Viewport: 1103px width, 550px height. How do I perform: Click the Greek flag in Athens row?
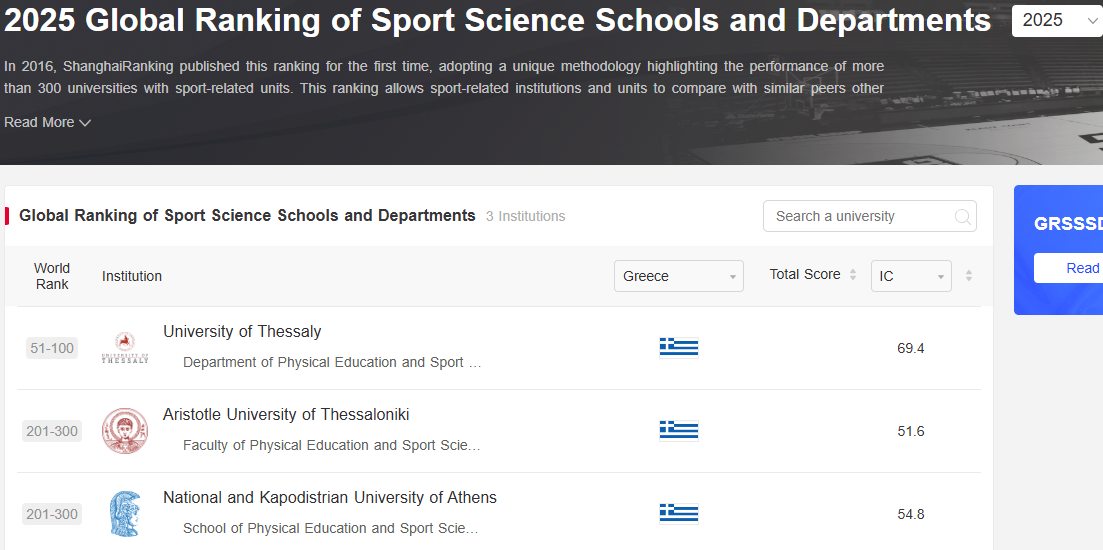[x=678, y=513]
